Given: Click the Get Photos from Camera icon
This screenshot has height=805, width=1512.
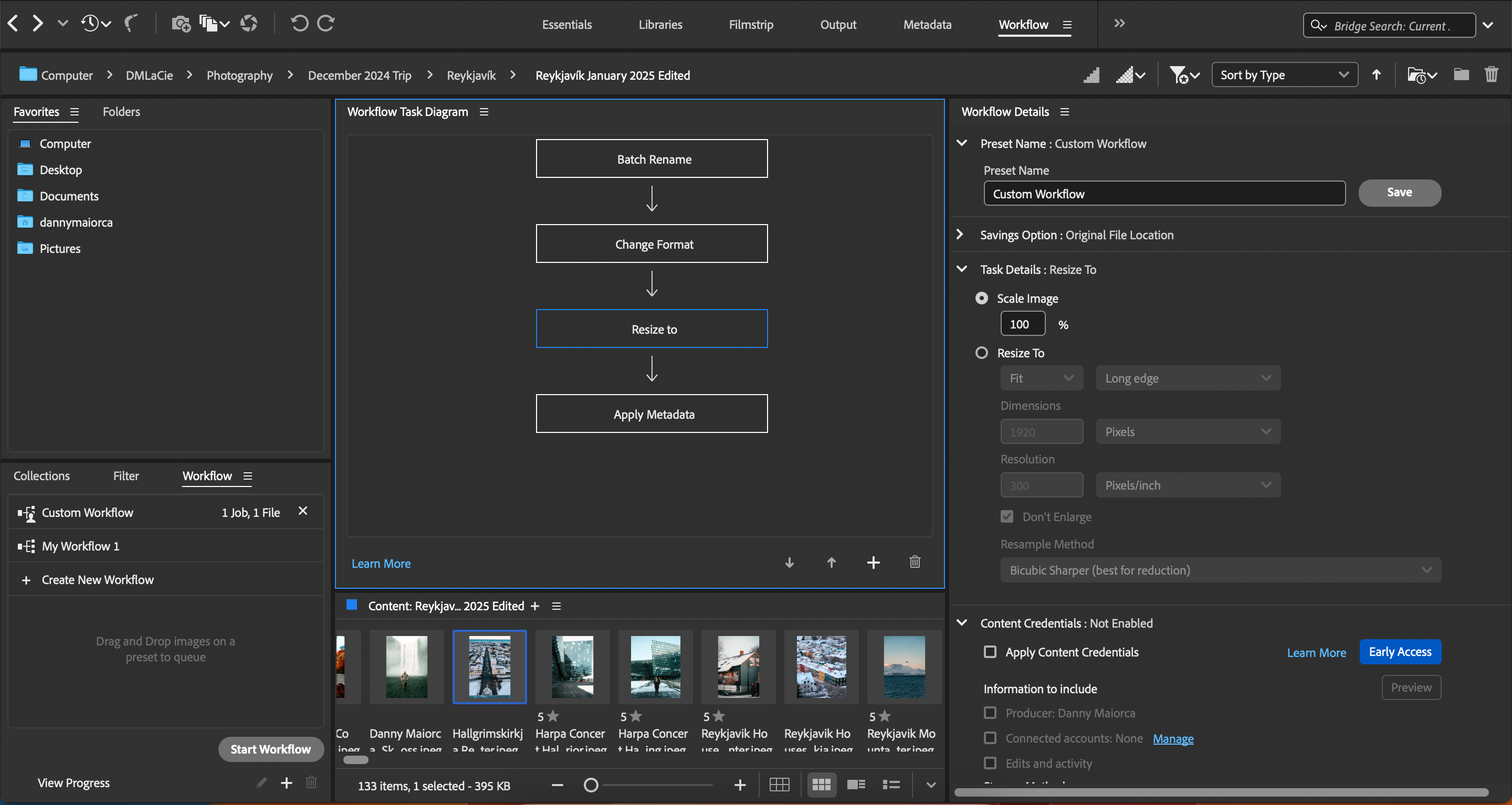Looking at the screenshot, I should [181, 24].
